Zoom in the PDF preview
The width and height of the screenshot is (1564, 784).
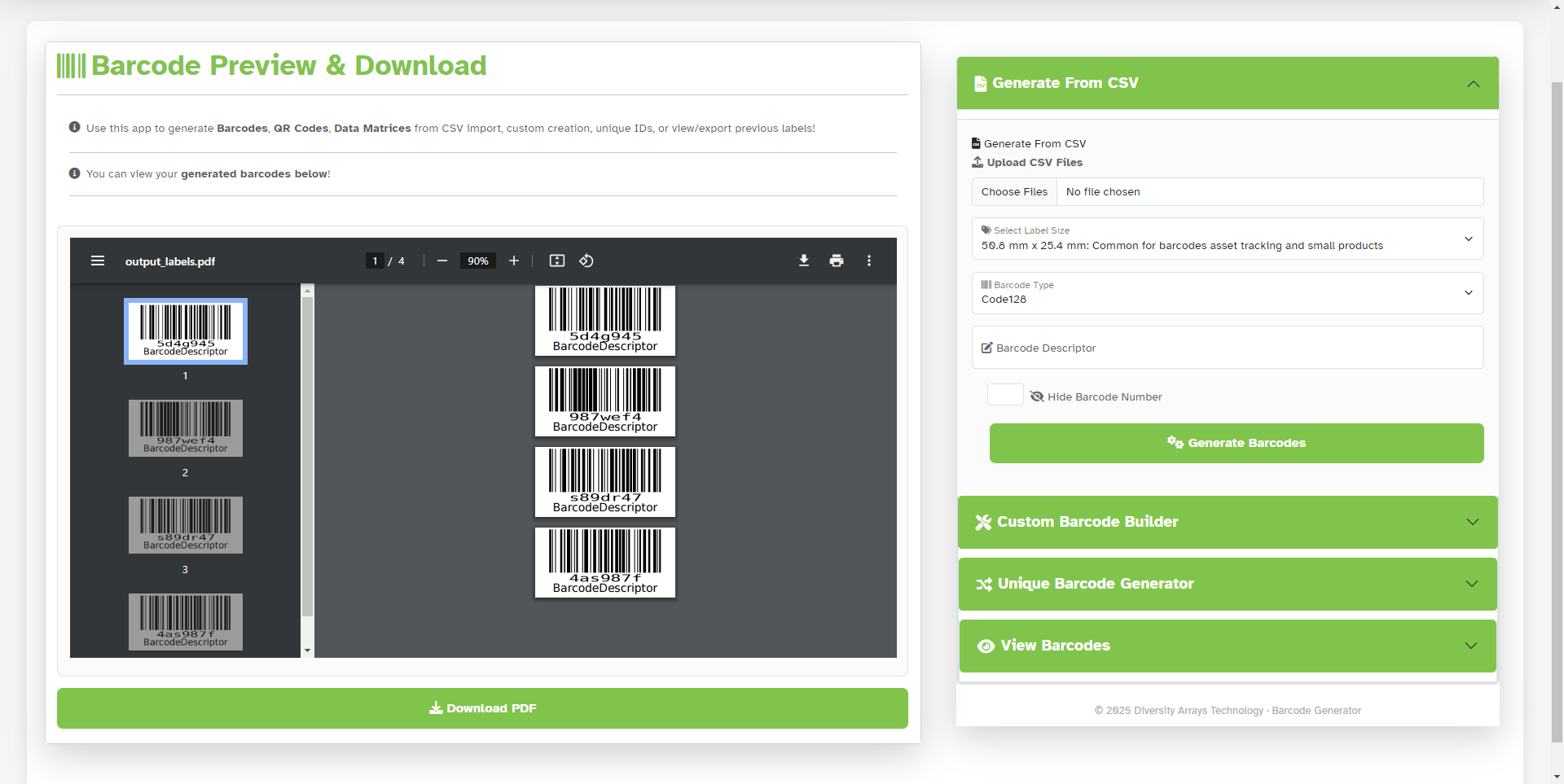(514, 261)
